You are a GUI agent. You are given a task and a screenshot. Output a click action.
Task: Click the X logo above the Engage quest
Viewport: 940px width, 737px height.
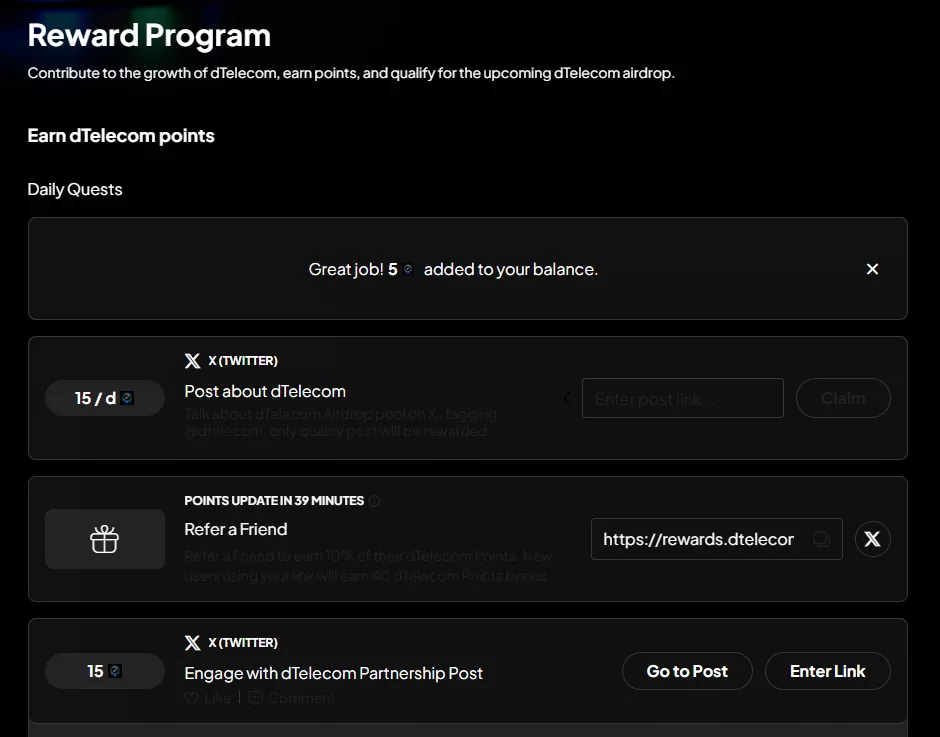coord(193,643)
